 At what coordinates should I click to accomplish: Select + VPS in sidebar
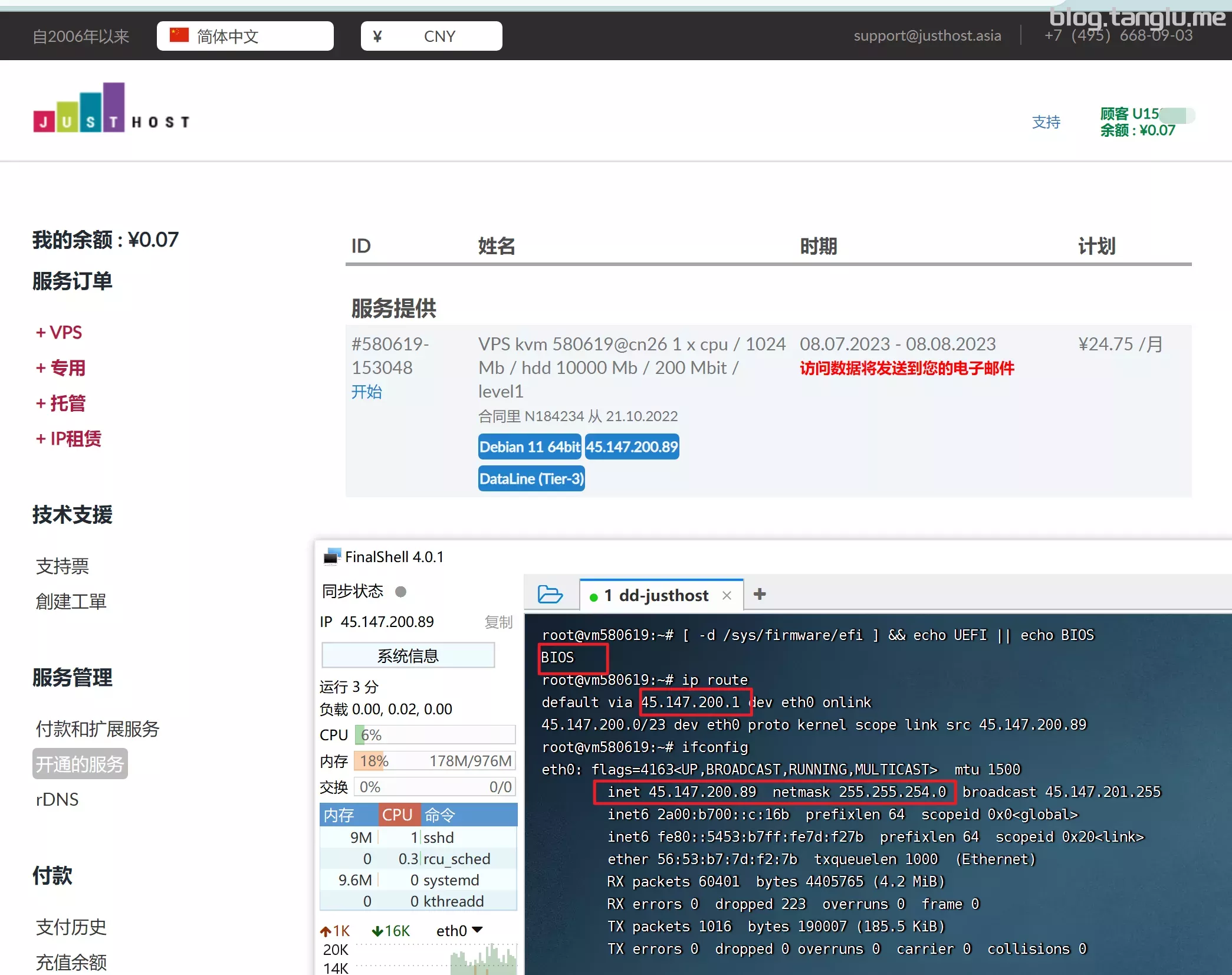[x=58, y=332]
